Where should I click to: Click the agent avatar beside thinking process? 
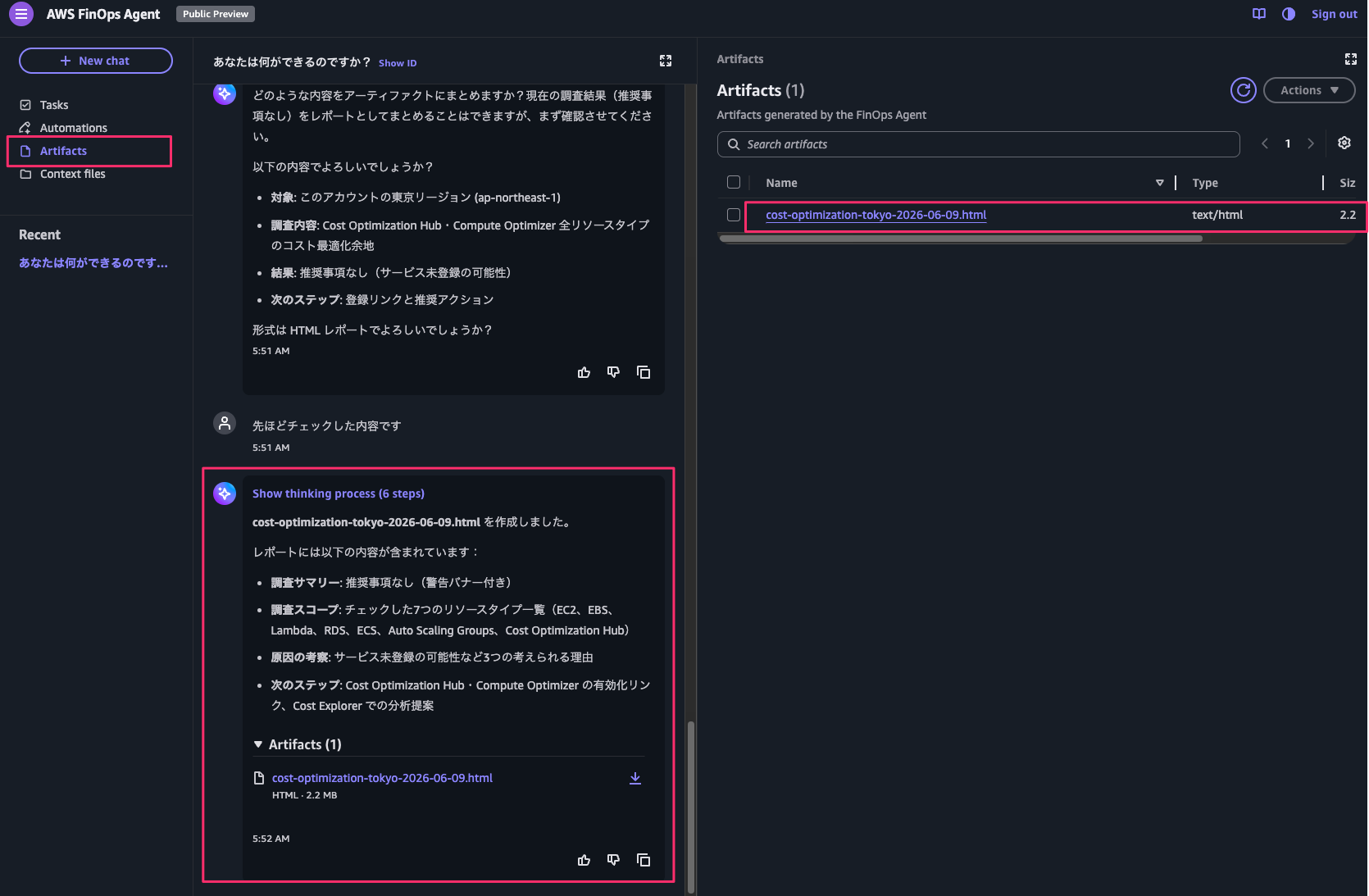[x=225, y=493]
